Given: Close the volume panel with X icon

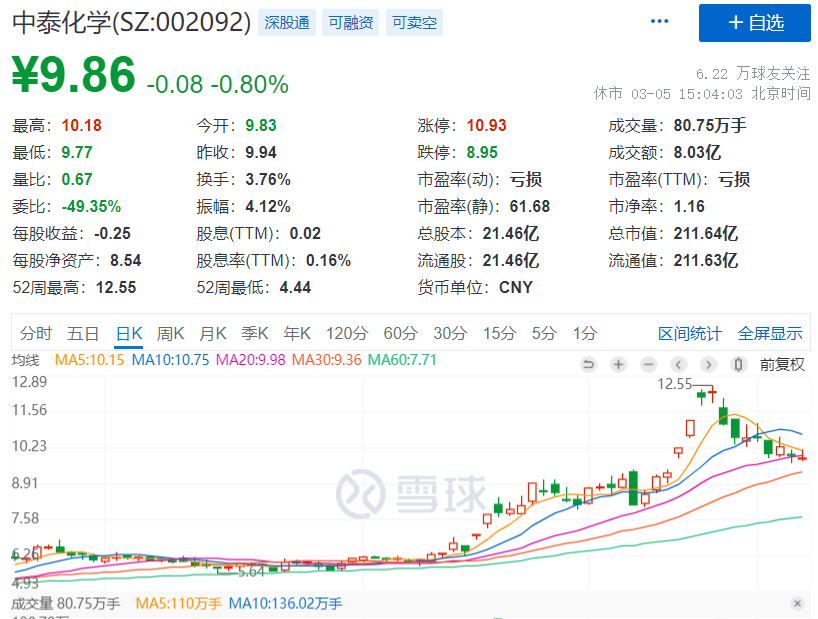Looking at the screenshot, I should coord(797,603).
